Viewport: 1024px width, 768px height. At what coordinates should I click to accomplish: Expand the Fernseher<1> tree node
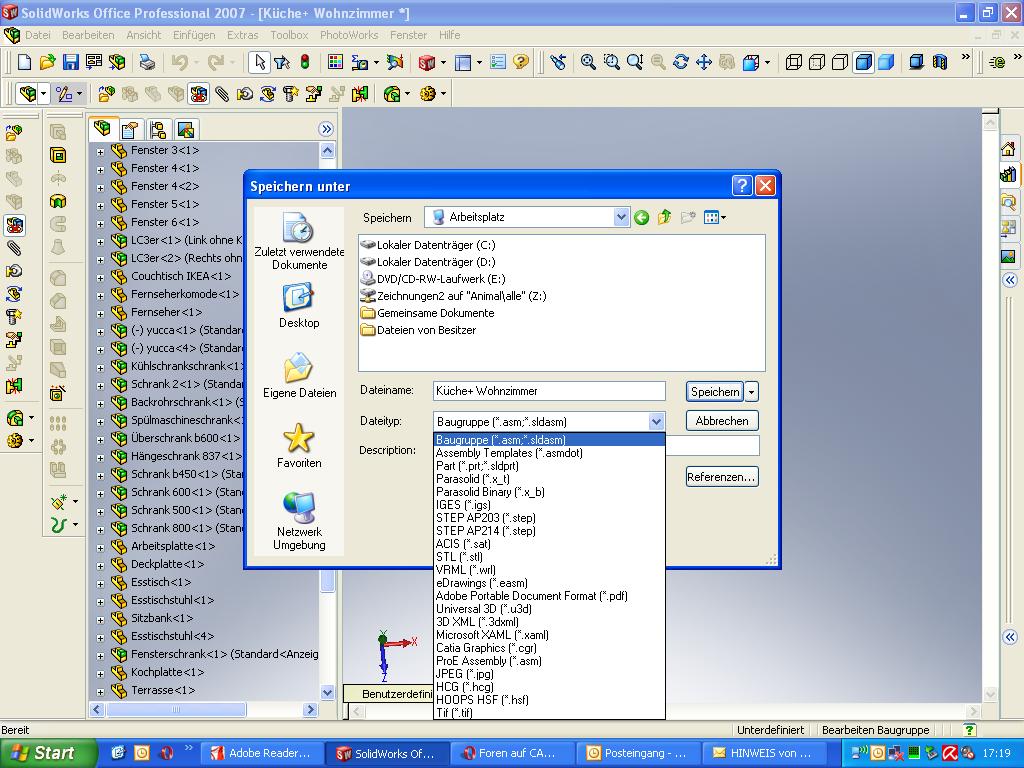click(100, 313)
